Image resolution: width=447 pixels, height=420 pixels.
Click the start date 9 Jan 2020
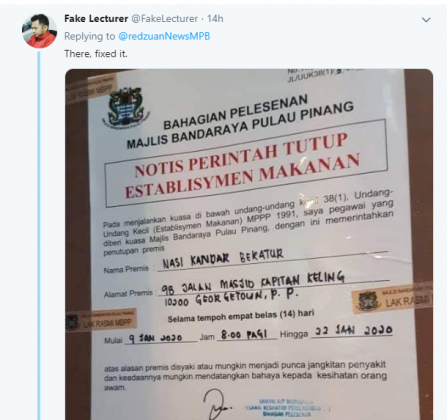click(x=156, y=338)
